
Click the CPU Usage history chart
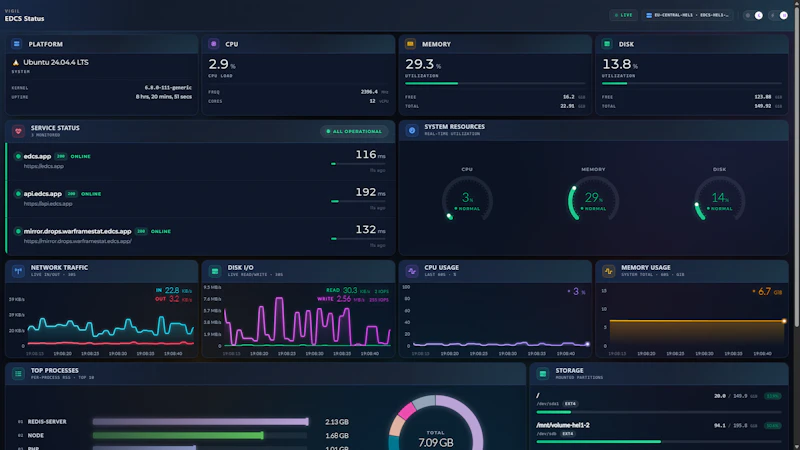tap(500, 317)
